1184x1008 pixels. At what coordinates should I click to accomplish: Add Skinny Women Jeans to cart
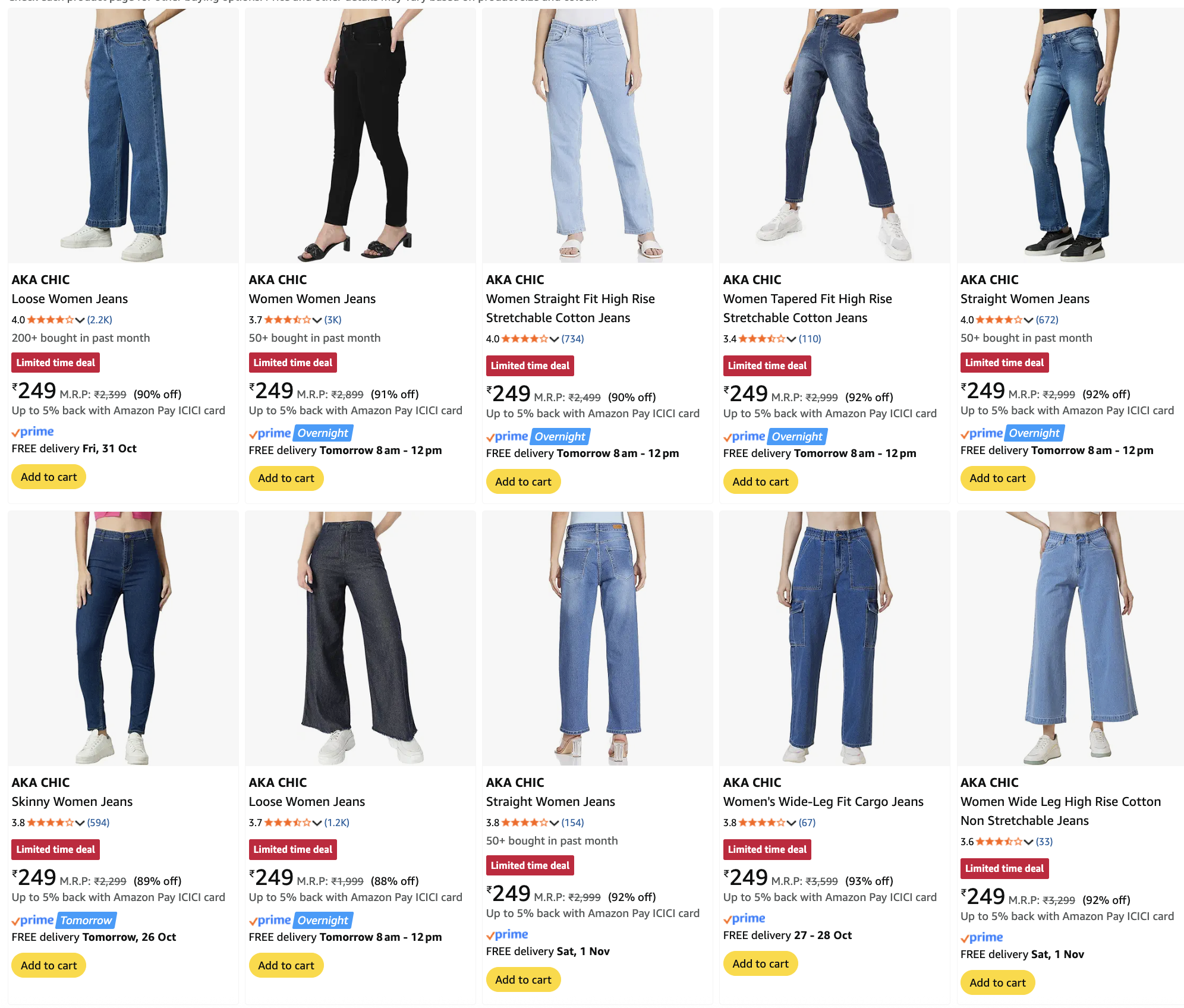pyautogui.click(x=49, y=966)
